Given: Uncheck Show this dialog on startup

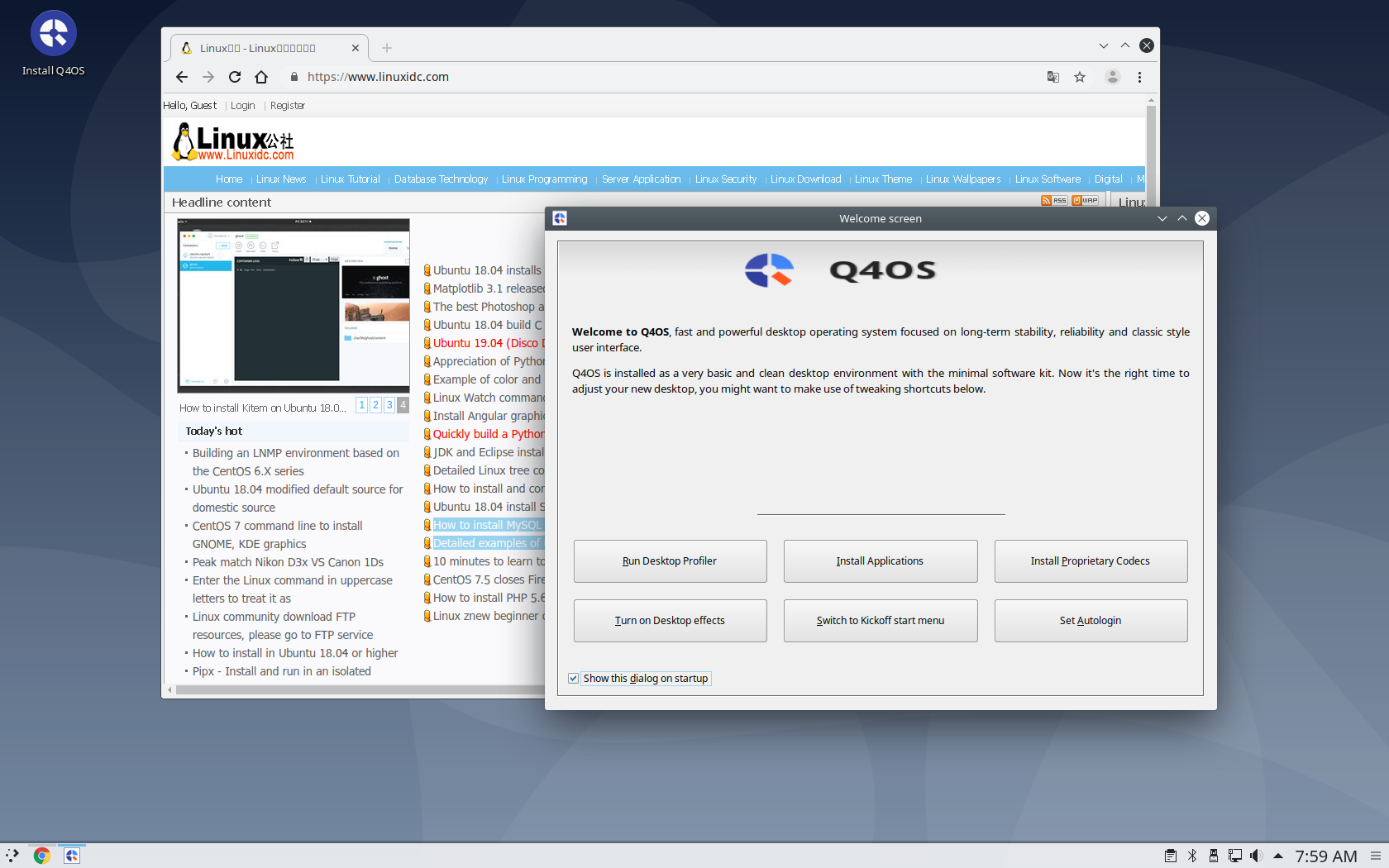Looking at the screenshot, I should coord(574,679).
